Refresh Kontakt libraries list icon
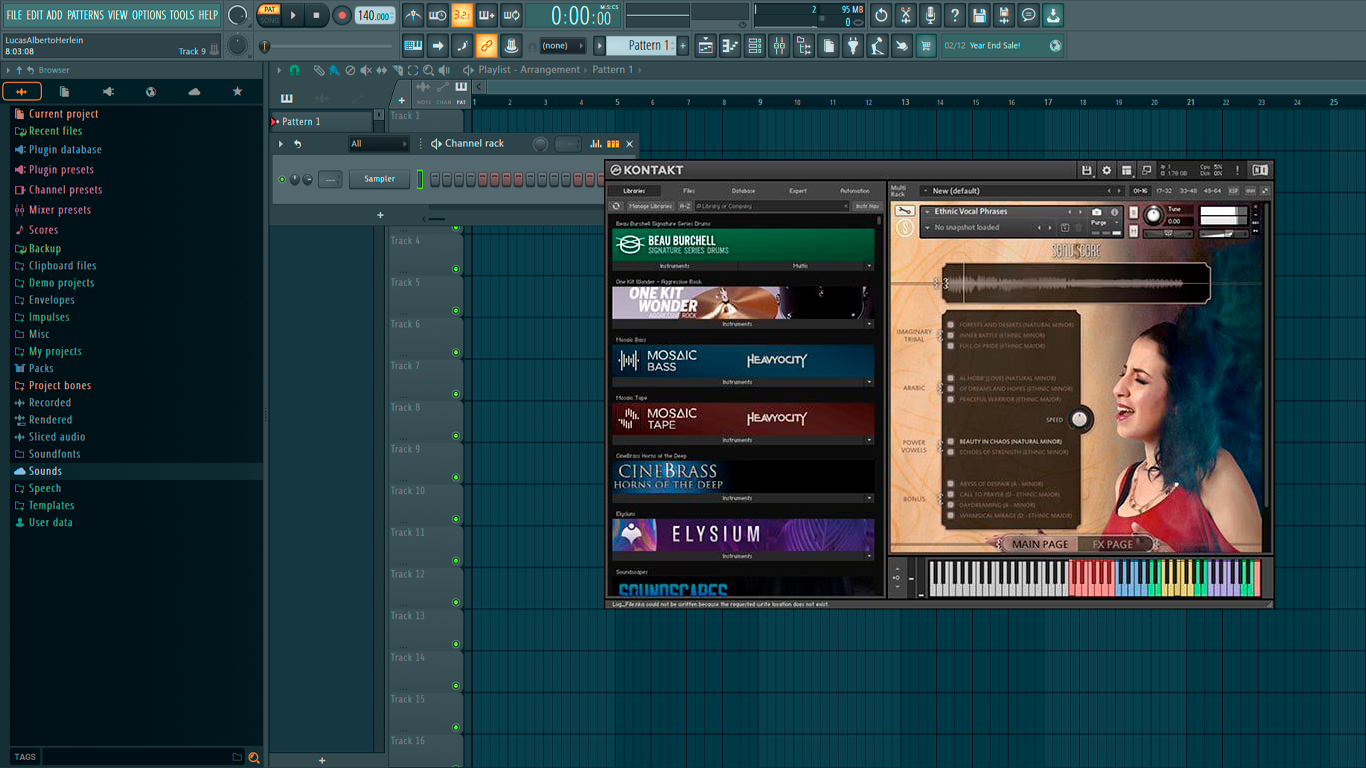This screenshot has width=1366, height=768. coord(617,206)
